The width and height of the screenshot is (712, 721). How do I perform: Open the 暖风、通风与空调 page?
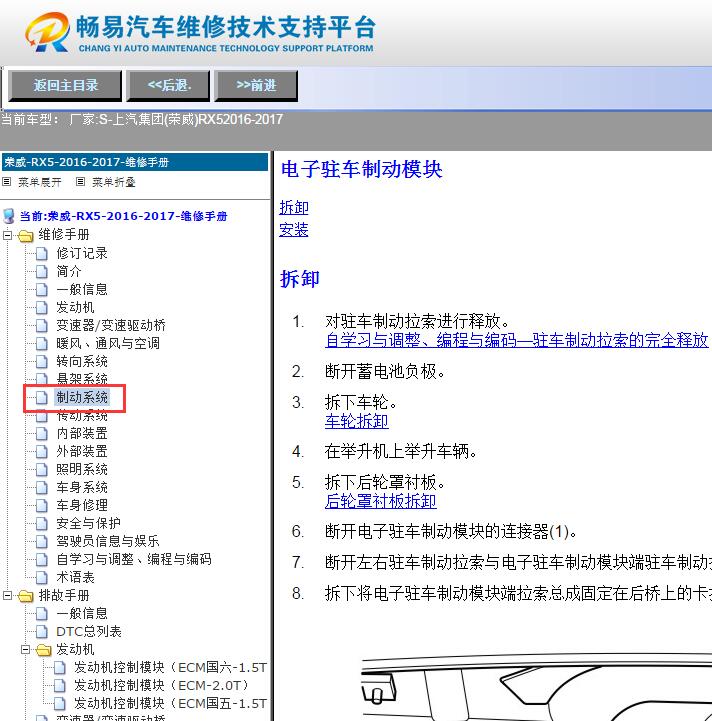pyautogui.click(x=108, y=343)
